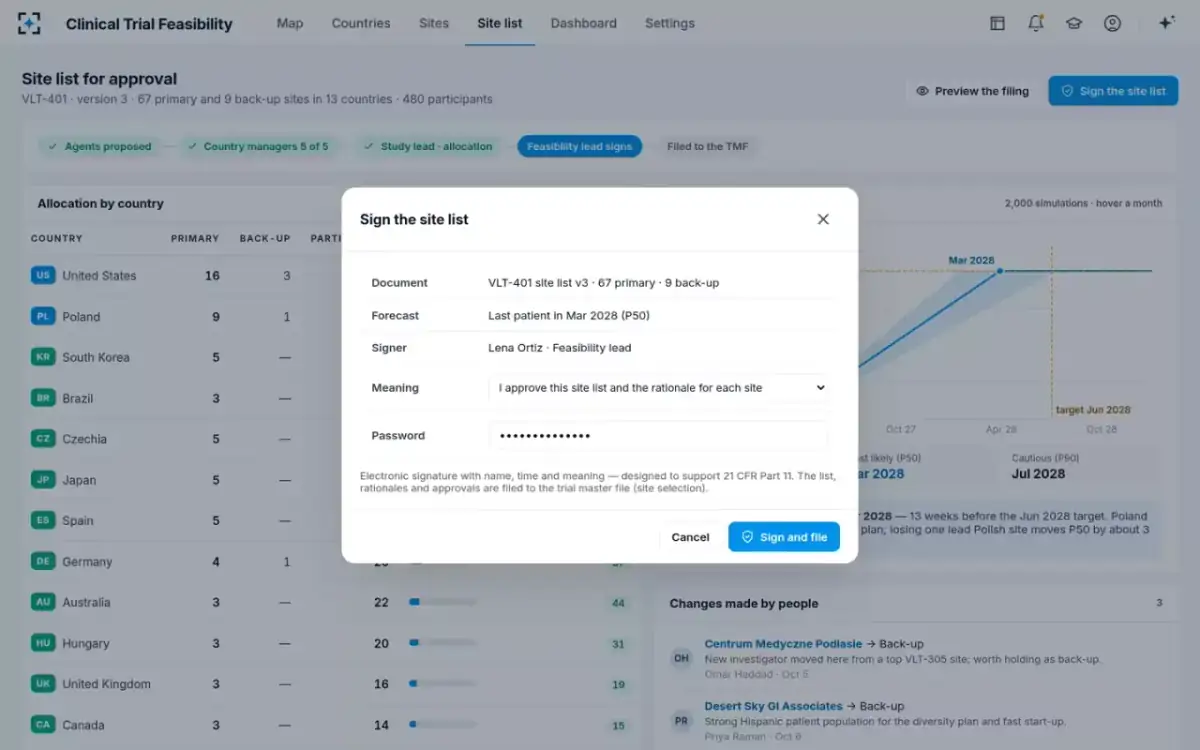Click the Clinical Trial Feasibility logo icon
The image size is (1200, 750).
click(30, 23)
